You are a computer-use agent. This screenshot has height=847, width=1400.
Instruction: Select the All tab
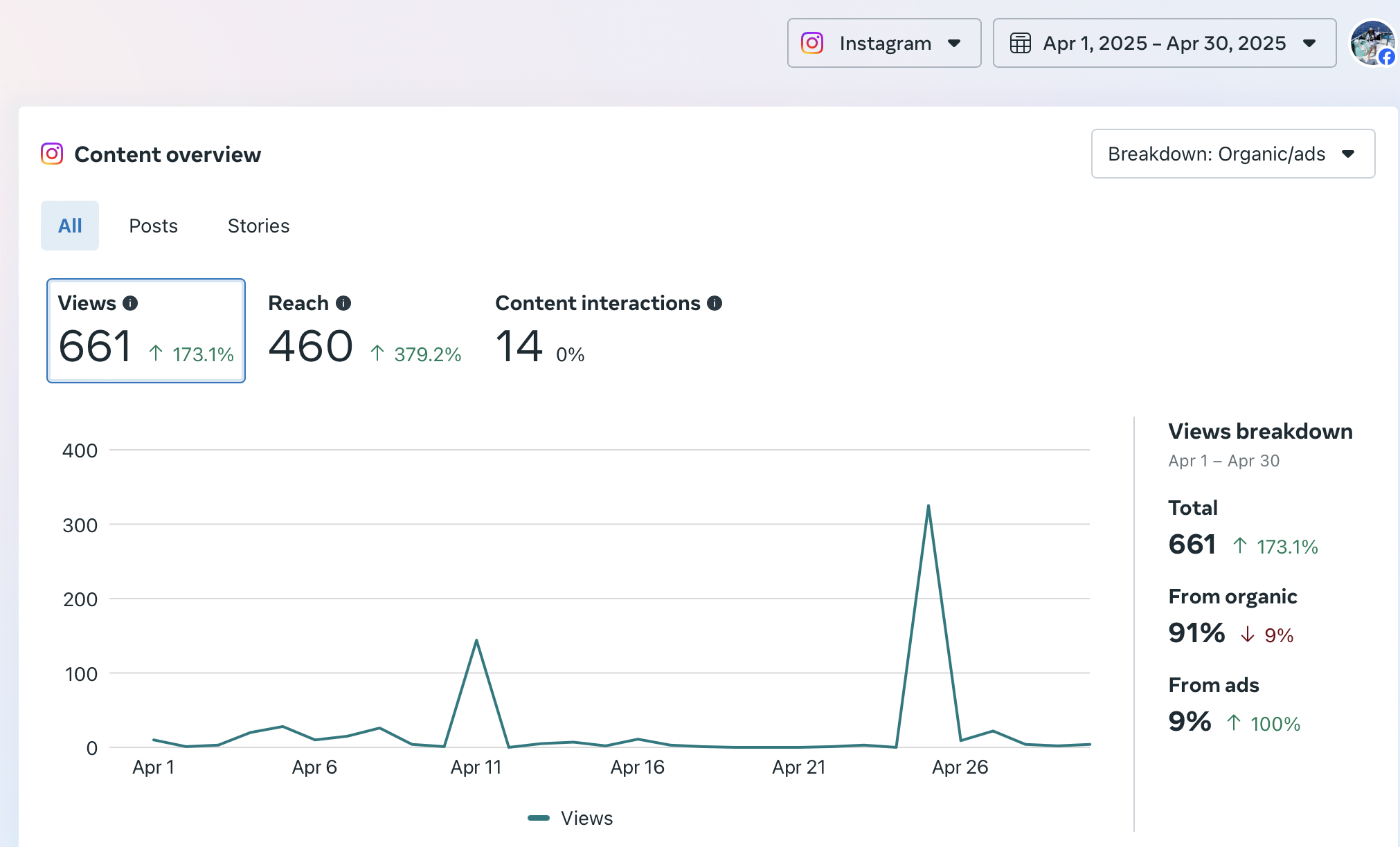pyautogui.click(x=70, y=226)
